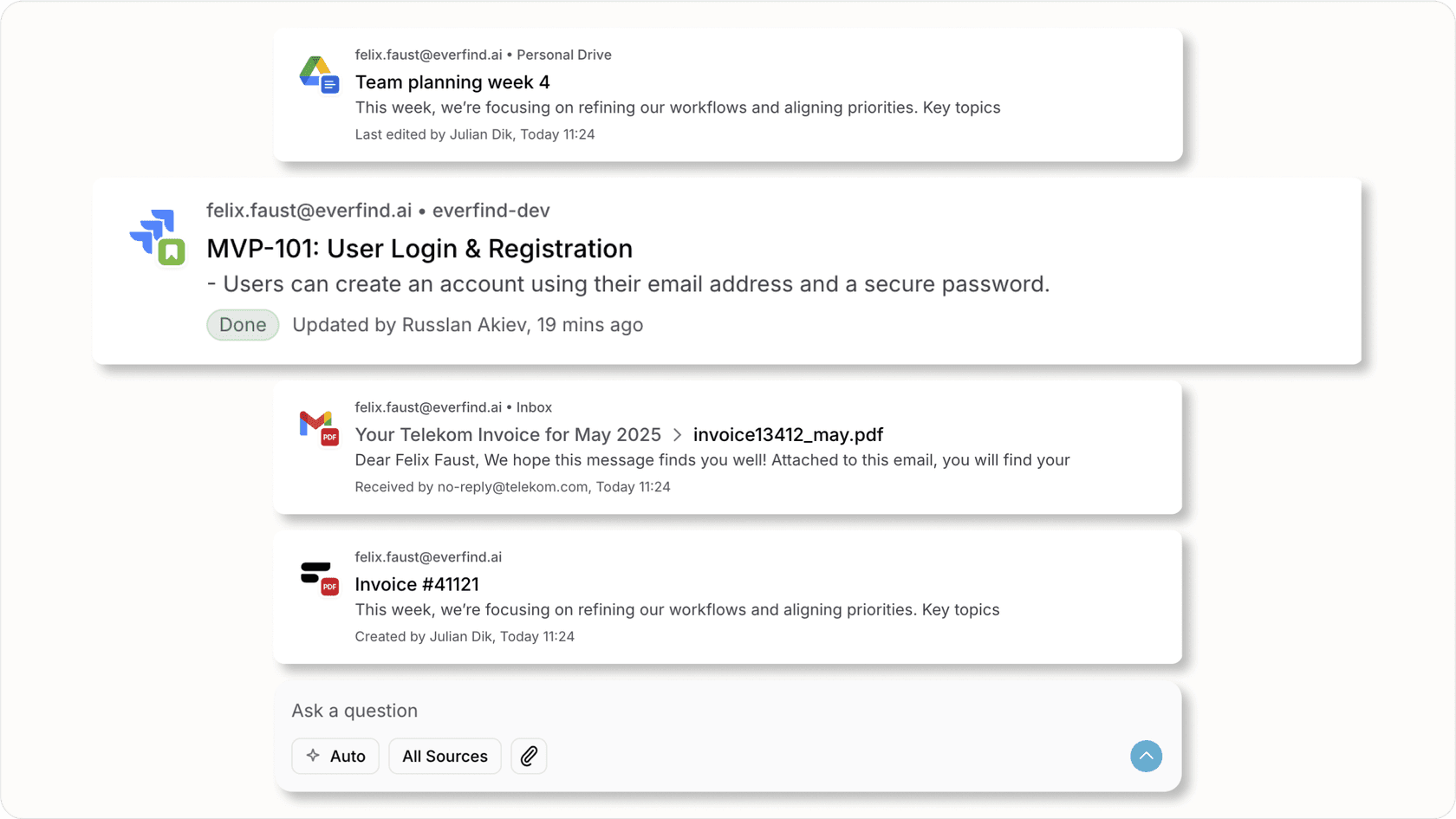Open the Invoice #41121 result card

(416, 584)
